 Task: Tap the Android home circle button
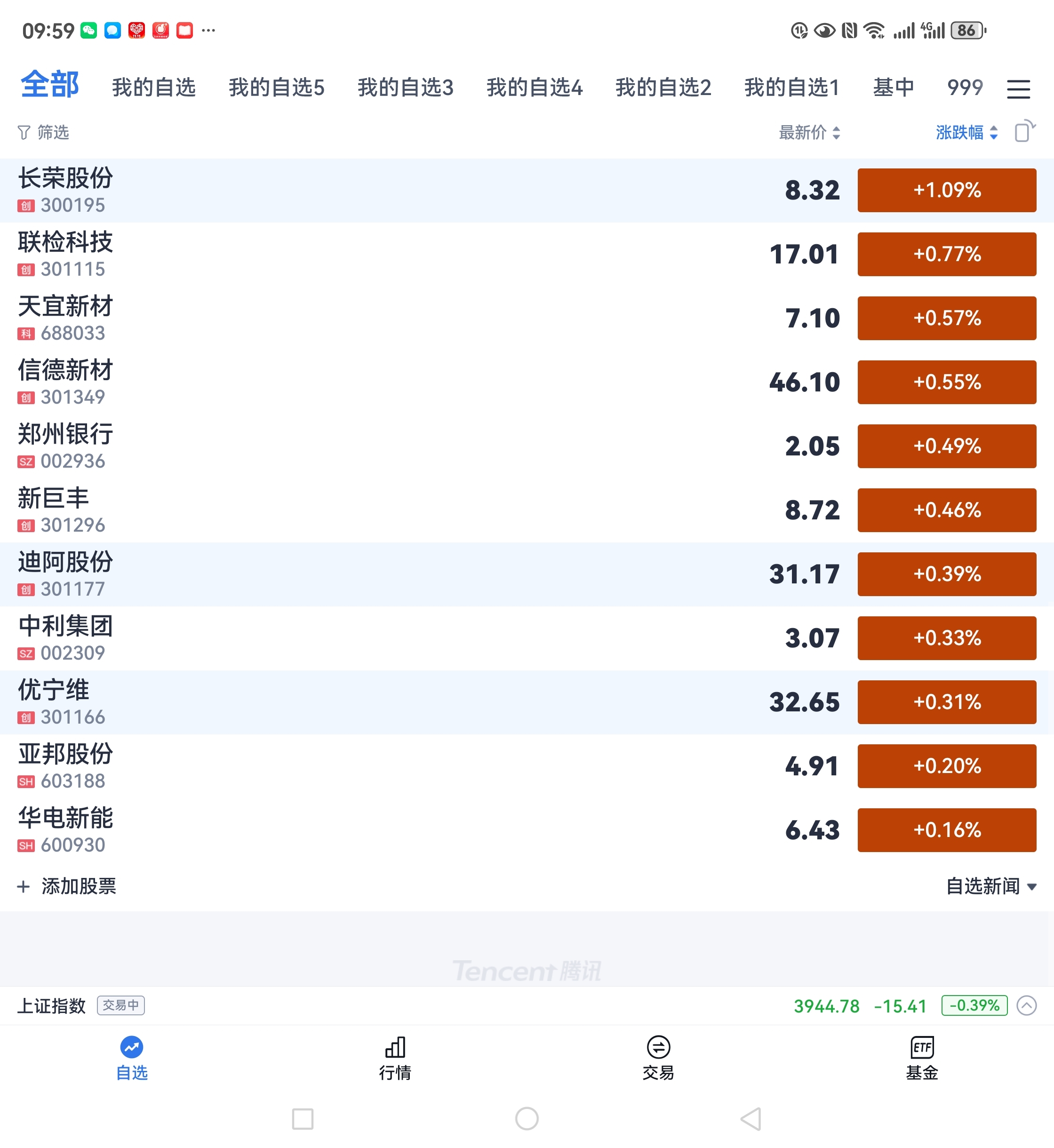[527, 1118]
